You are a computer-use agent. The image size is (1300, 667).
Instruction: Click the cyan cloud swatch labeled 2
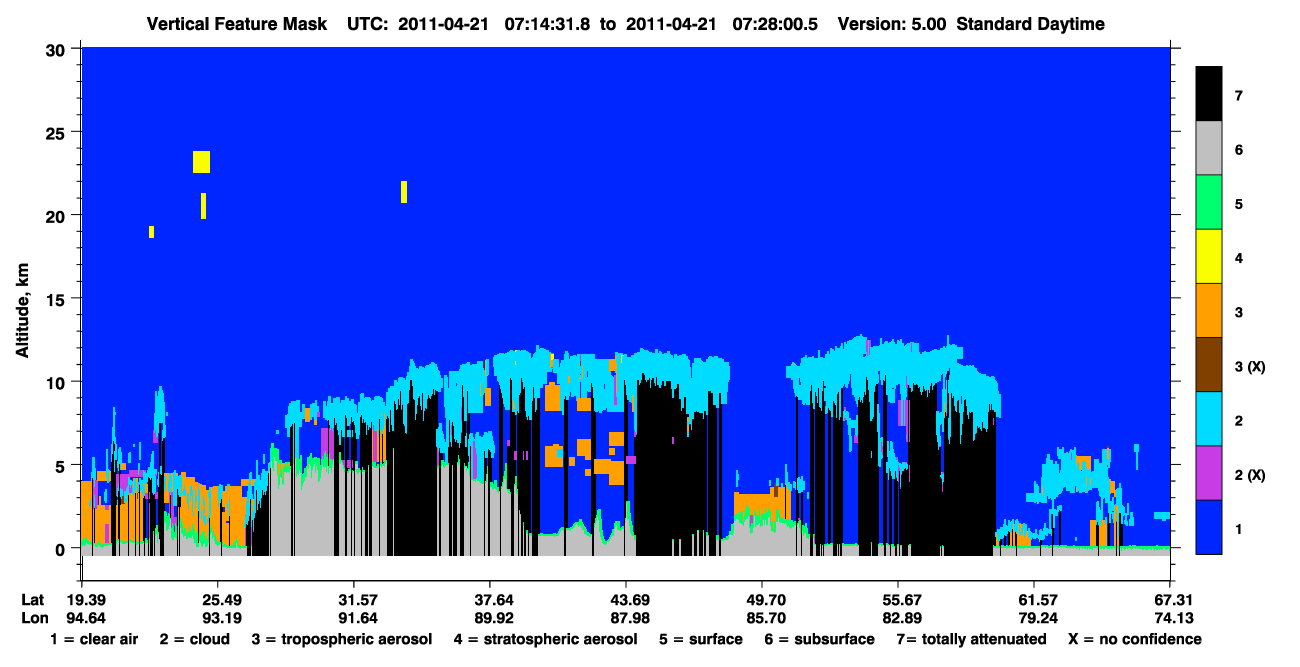(x=1209, y=418)
